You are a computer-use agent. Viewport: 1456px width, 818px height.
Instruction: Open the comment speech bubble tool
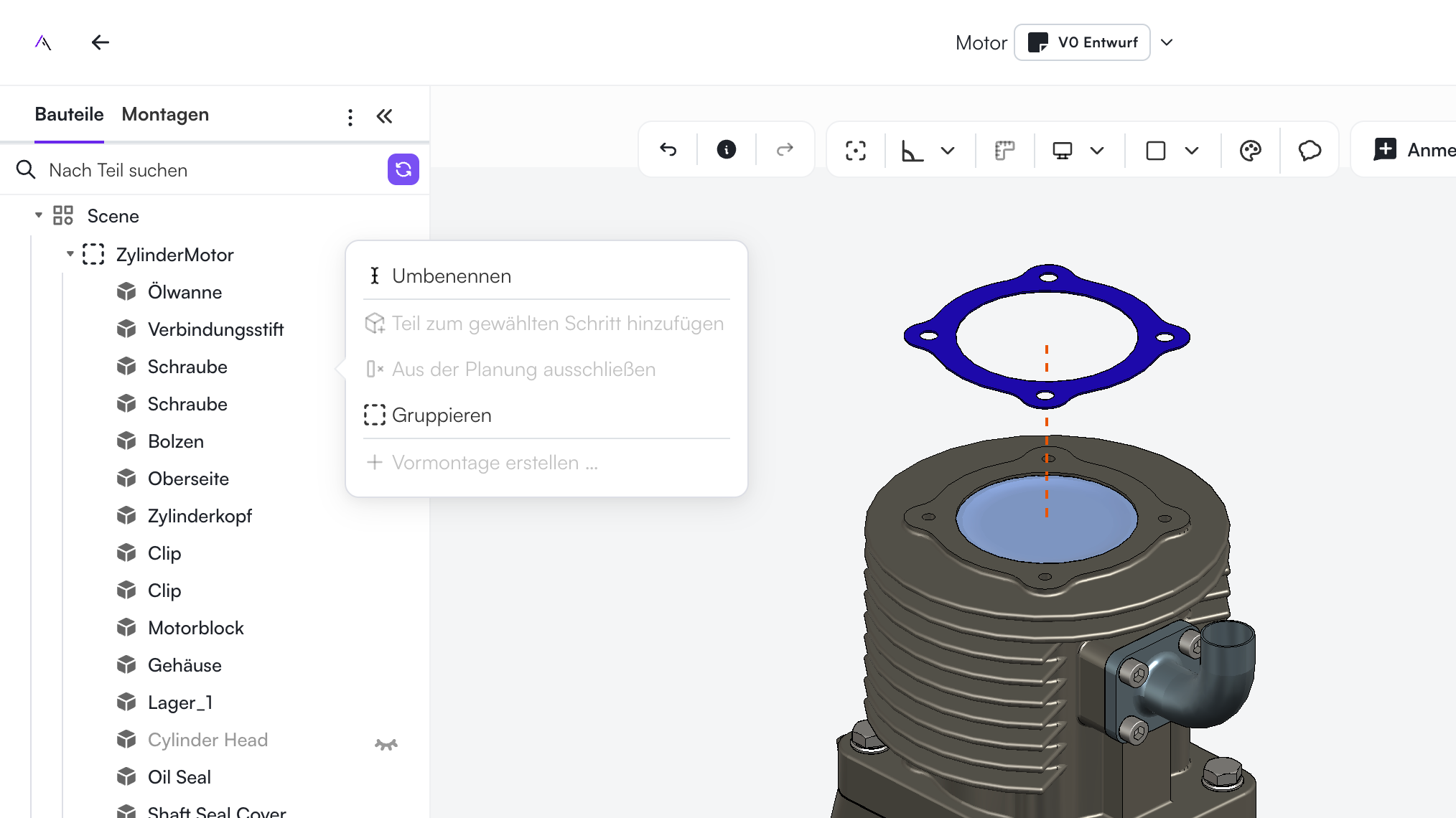[1310, 151]
